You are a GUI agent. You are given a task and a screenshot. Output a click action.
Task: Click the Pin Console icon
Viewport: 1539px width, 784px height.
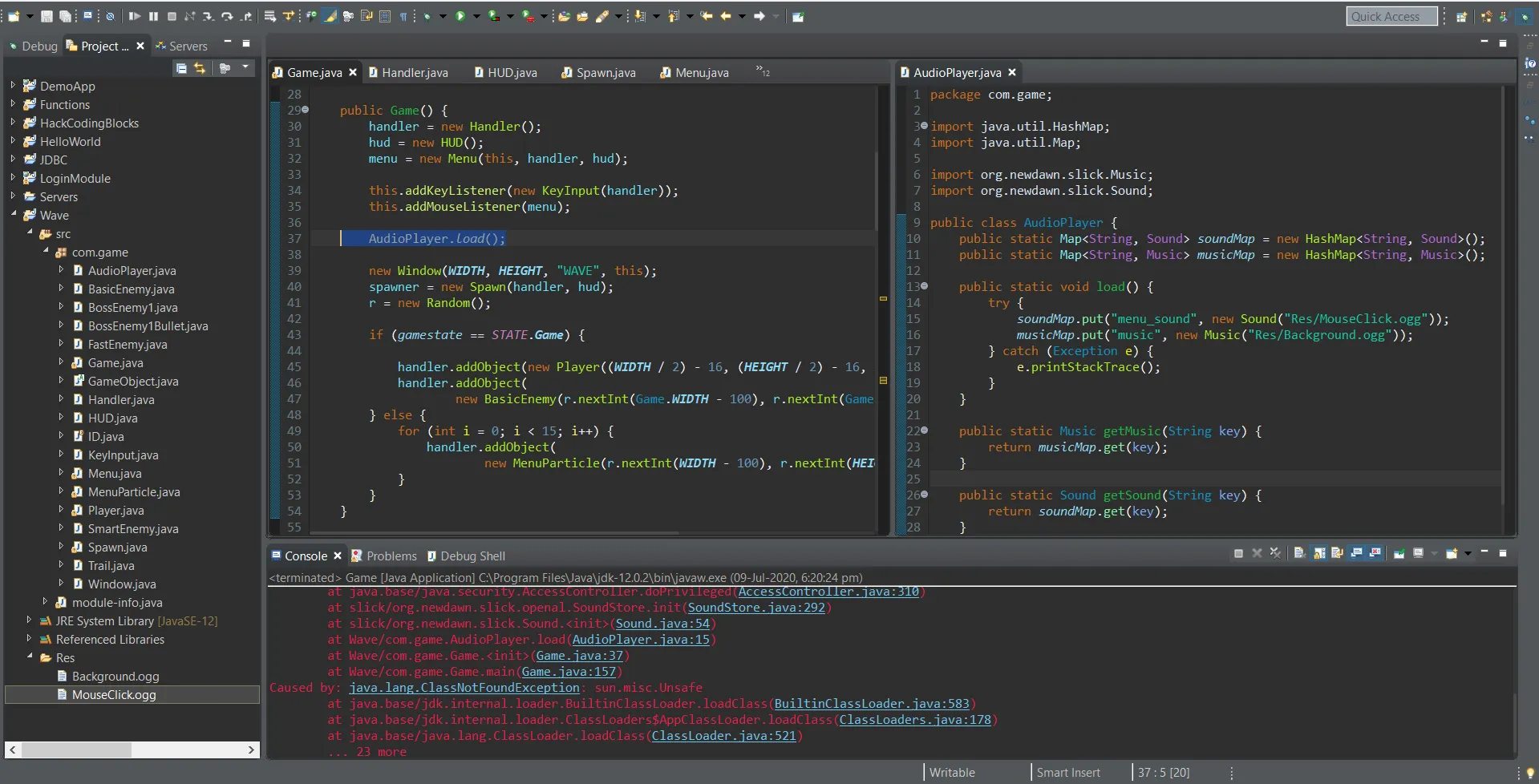click(x=1399, y=554)
